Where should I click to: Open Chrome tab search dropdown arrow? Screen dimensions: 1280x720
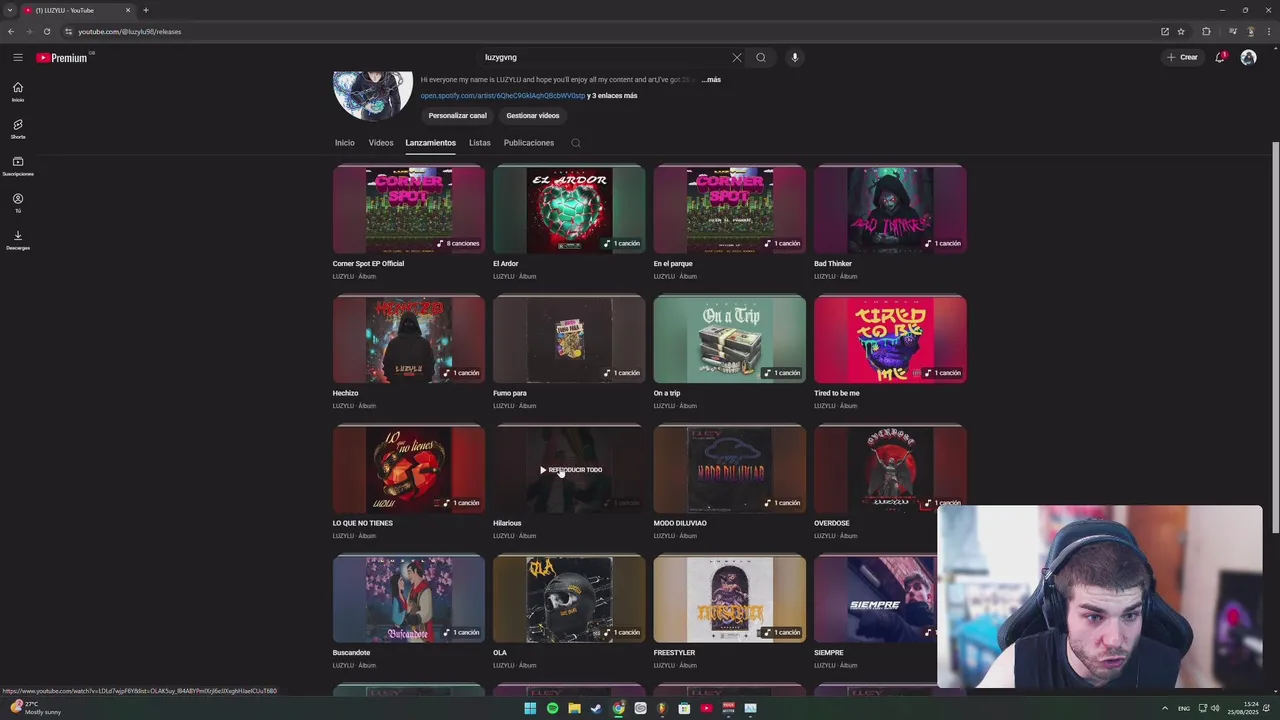point(10,10)
